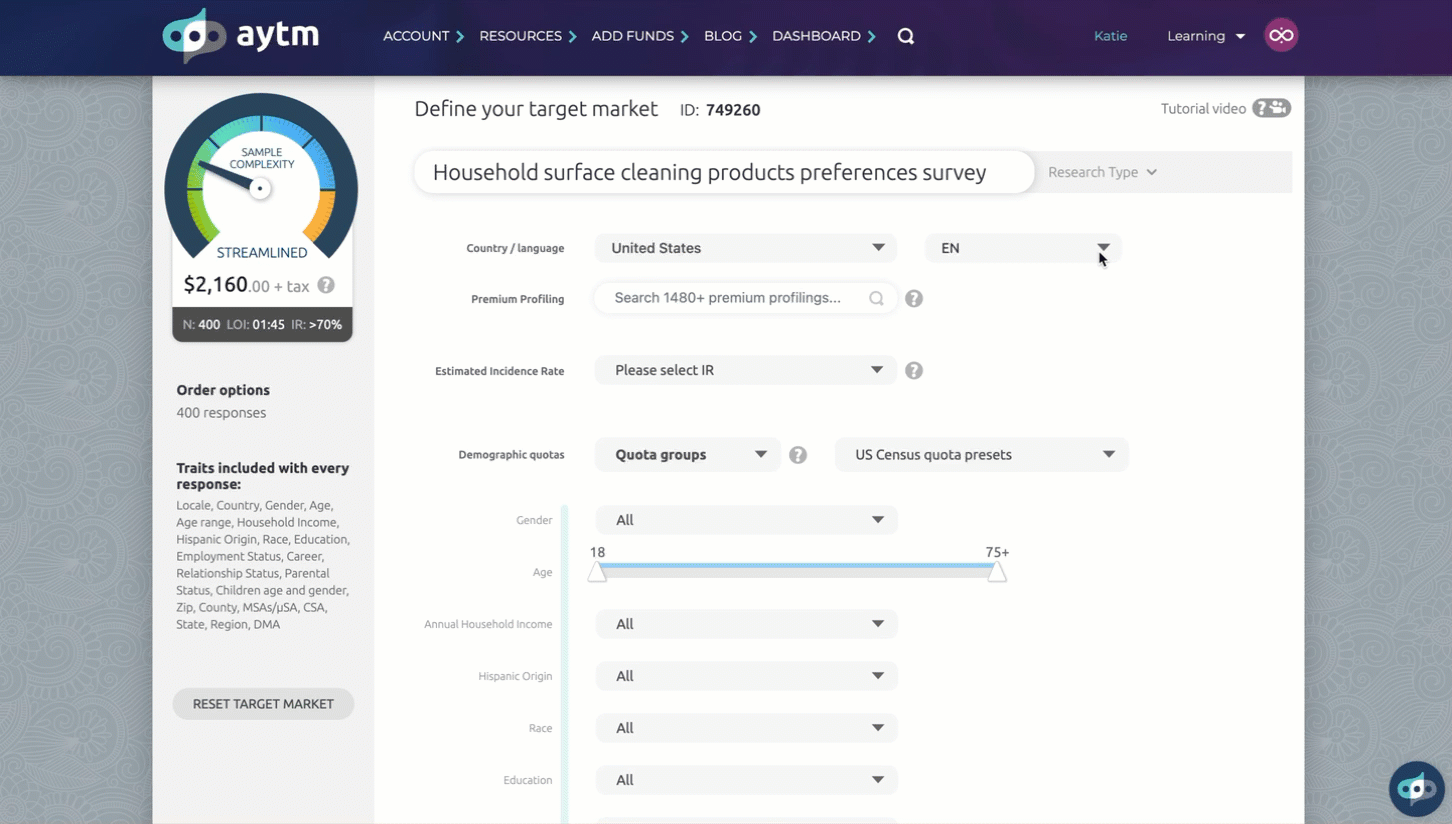Click the Katie user name link

(1110, 36)
